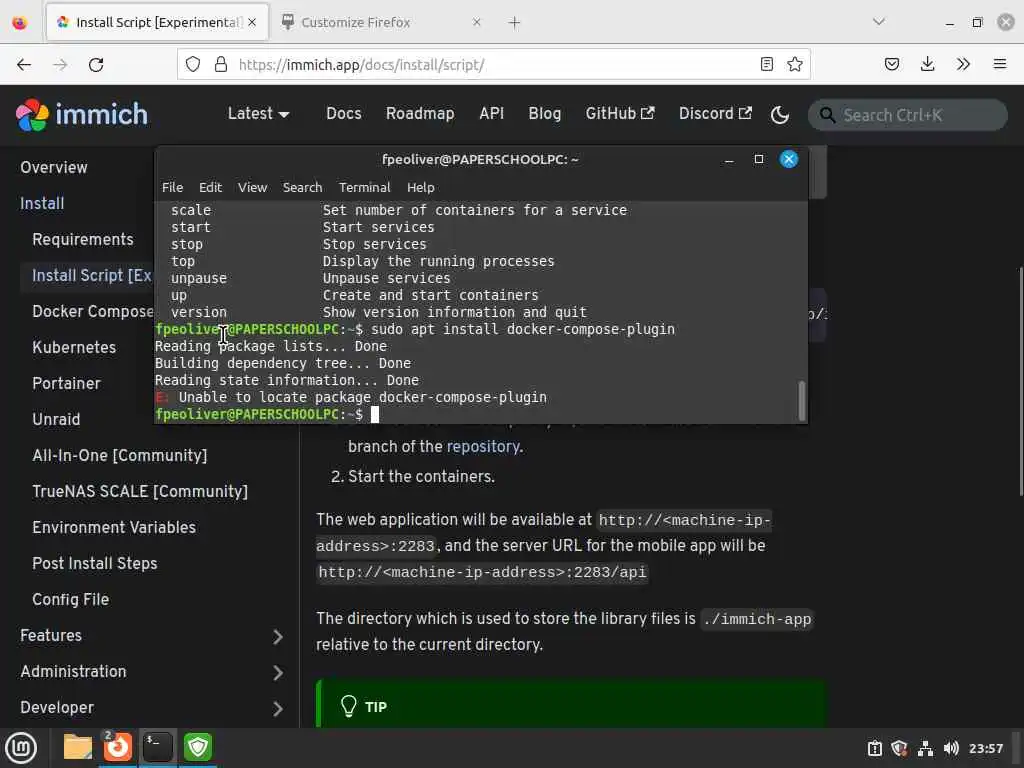Open the Roadmap page
Viewport: 1024px width, 768px height.
point(420,114)
